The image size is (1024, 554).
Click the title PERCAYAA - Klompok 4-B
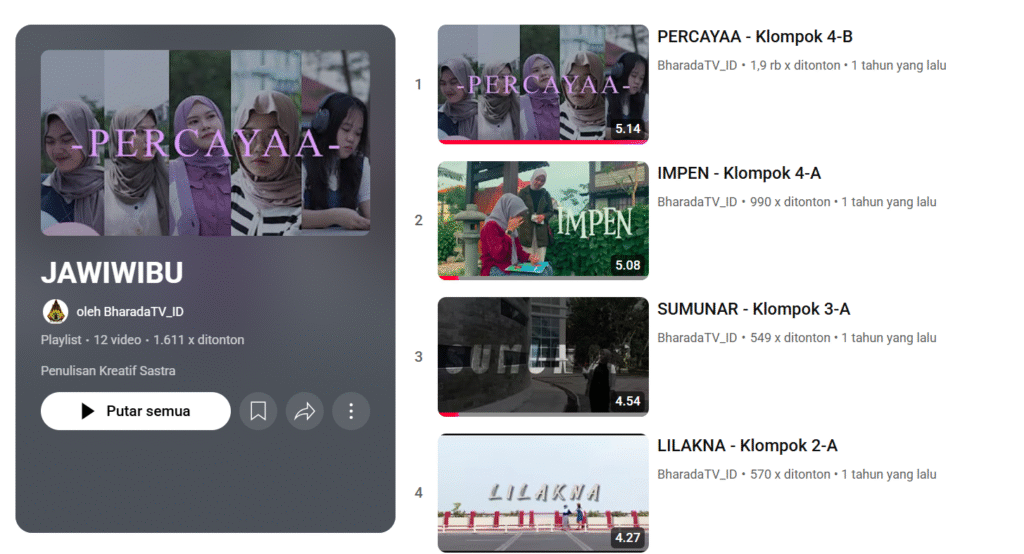point(754,37)
